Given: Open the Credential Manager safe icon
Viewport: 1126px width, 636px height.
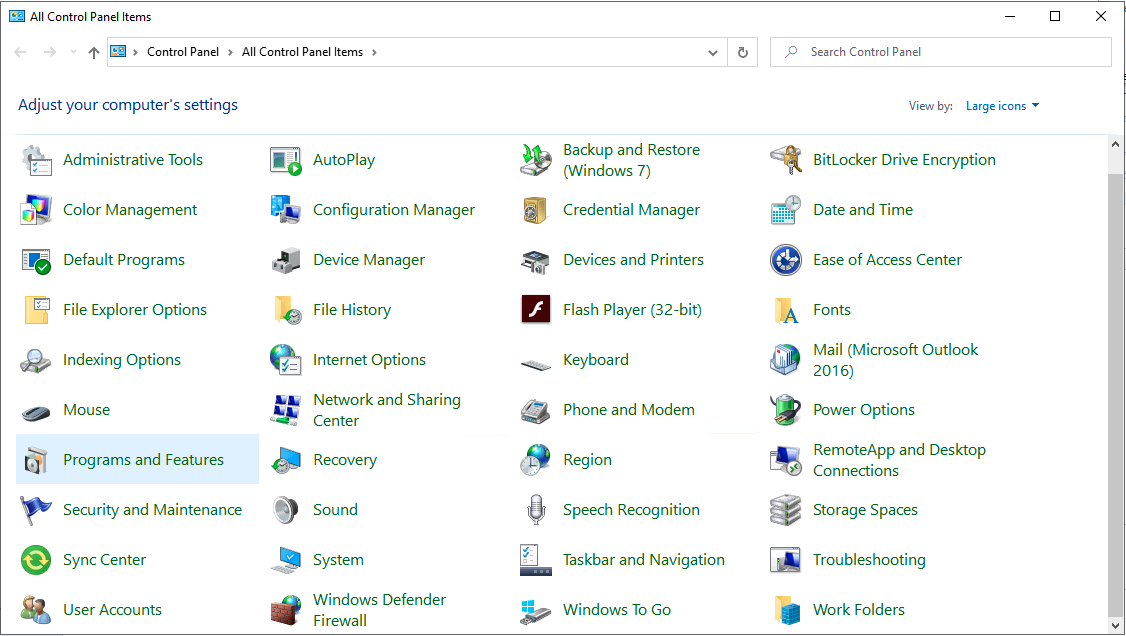Looking at the screenshot, I should click(536, 210).
